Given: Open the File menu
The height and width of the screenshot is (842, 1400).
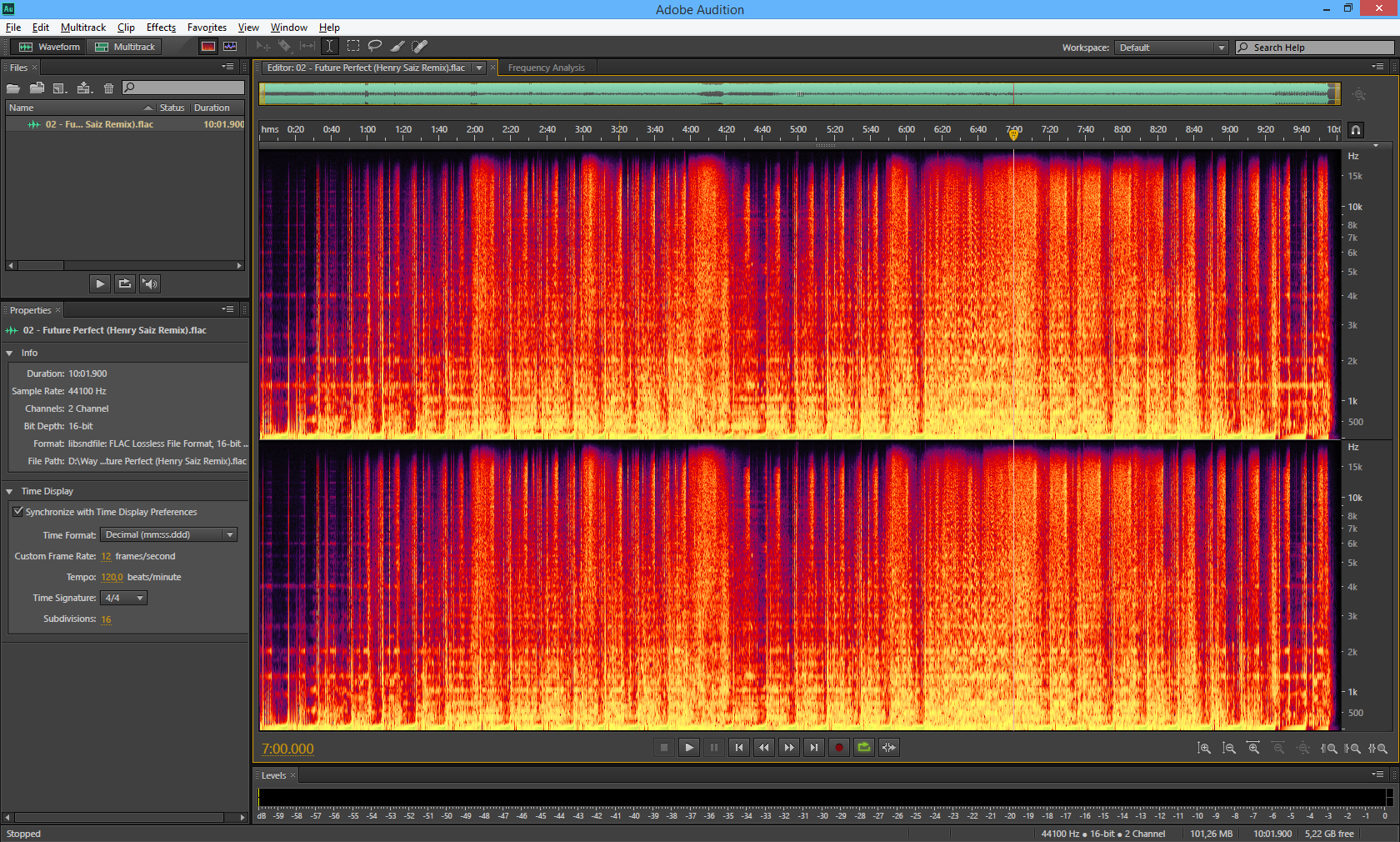Looking at the screenshot, I should click(13, 28).
